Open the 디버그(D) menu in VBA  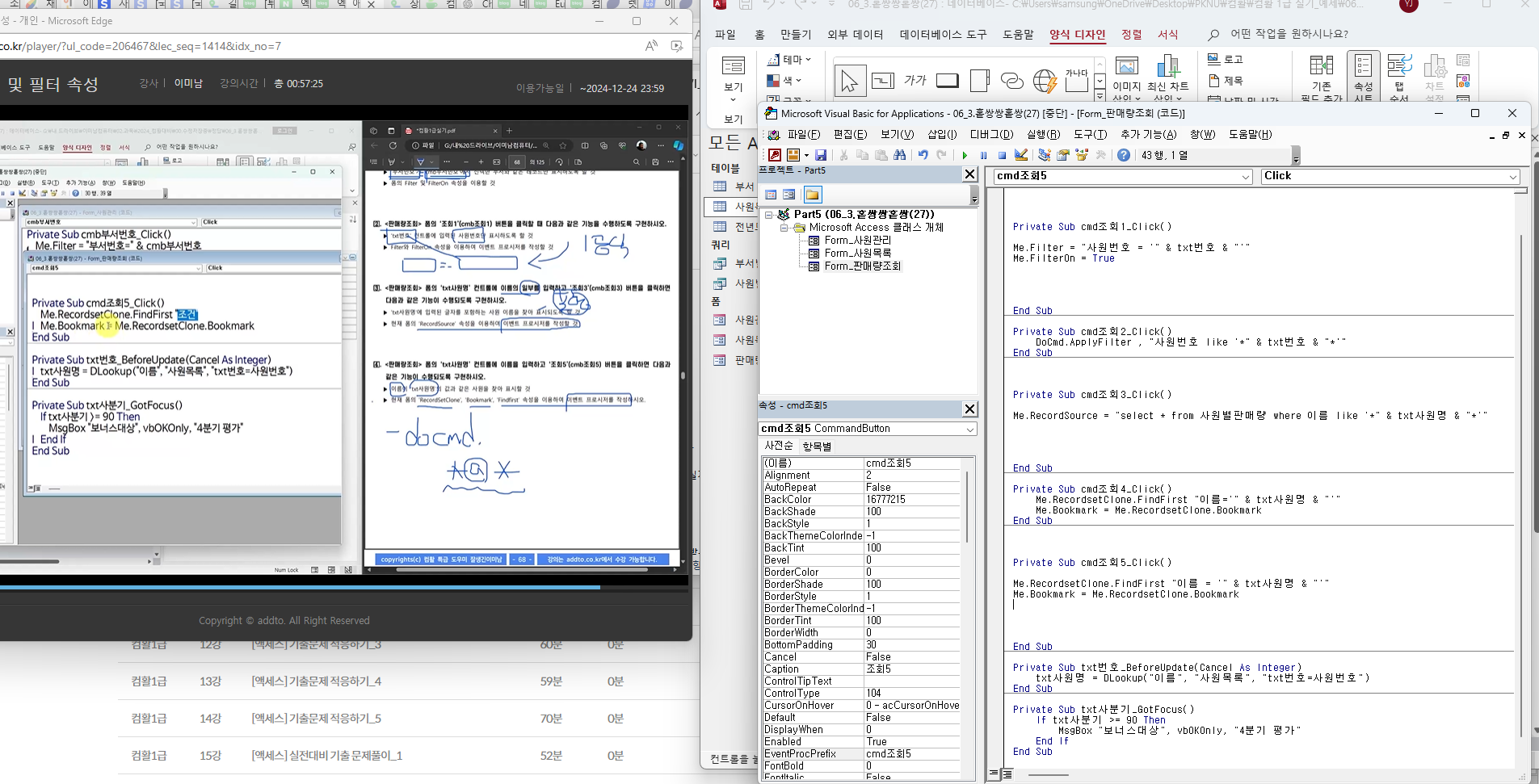point(991,135)
